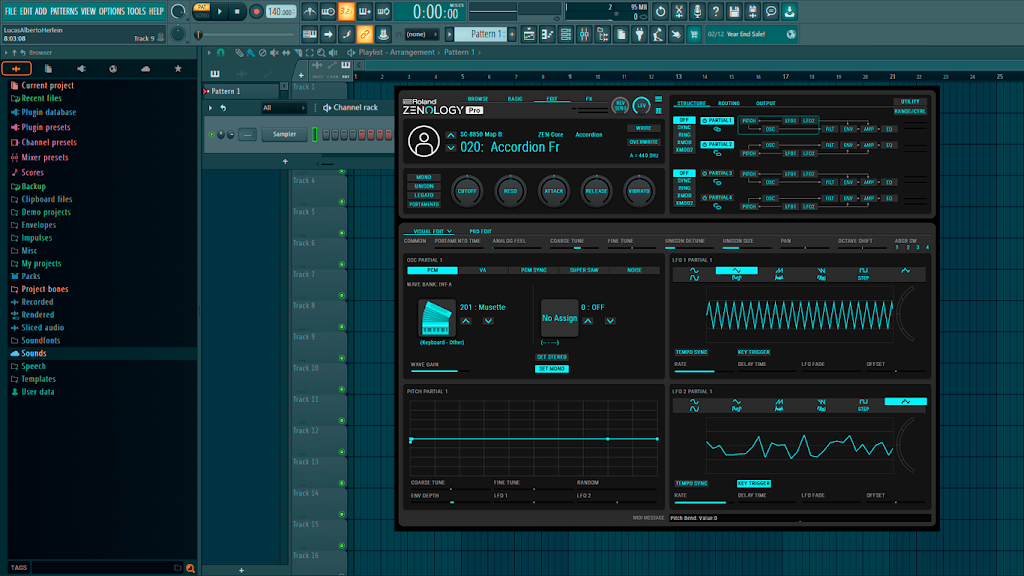Open the (none) pattern snap dropdown
The height and width of the screenshot is (576, 1024).
[421, 34]
